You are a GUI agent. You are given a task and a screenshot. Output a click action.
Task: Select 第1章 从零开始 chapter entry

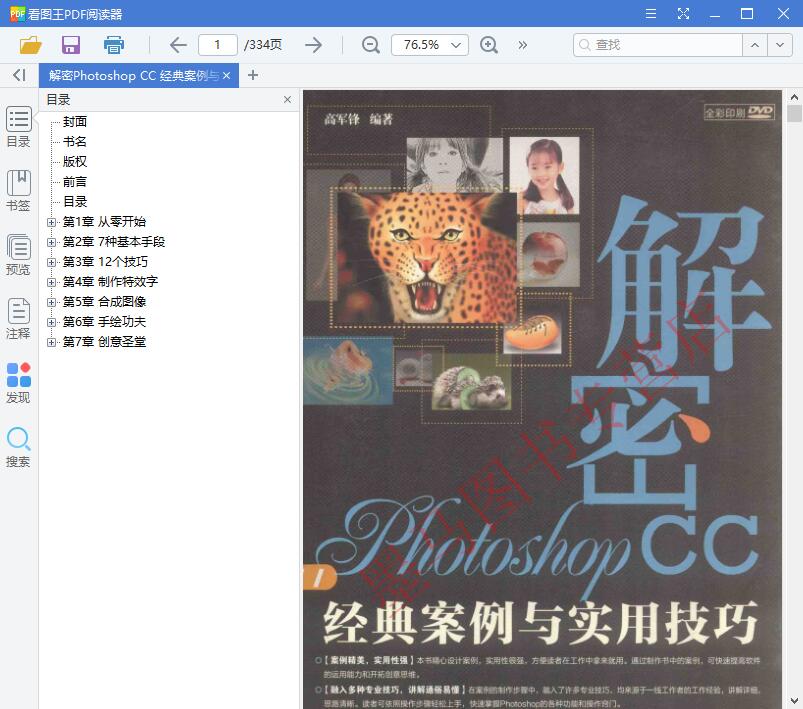click(104, 222)
